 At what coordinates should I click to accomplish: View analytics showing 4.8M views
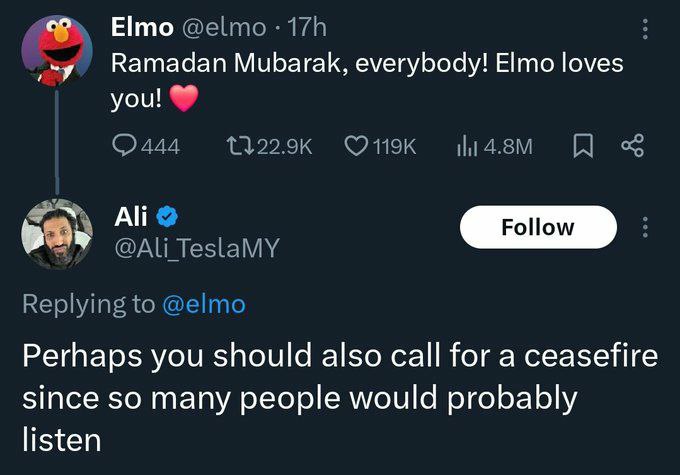[x=465, y=146]
